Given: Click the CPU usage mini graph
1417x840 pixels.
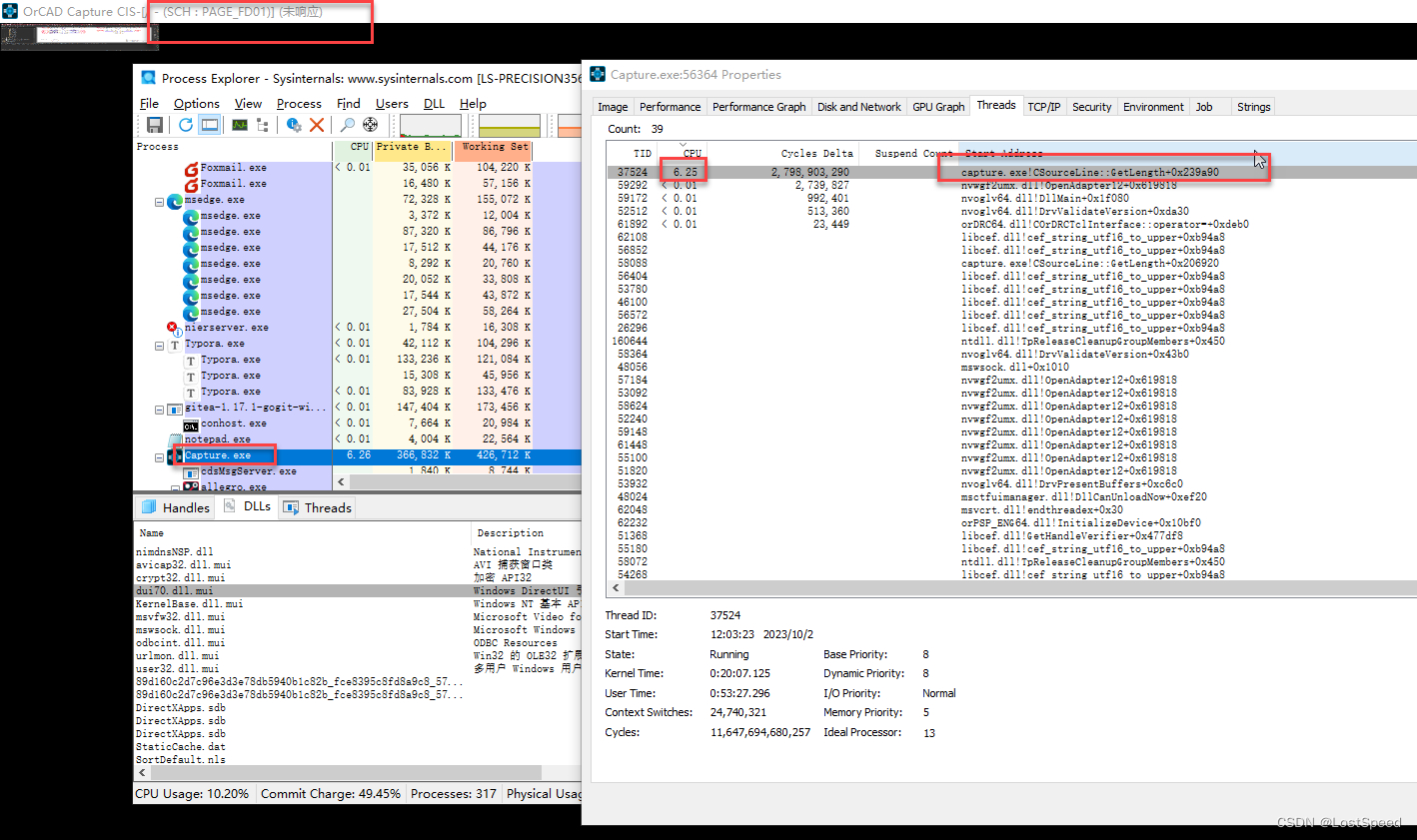Looking at the screenshot, I should click(430, 126).
